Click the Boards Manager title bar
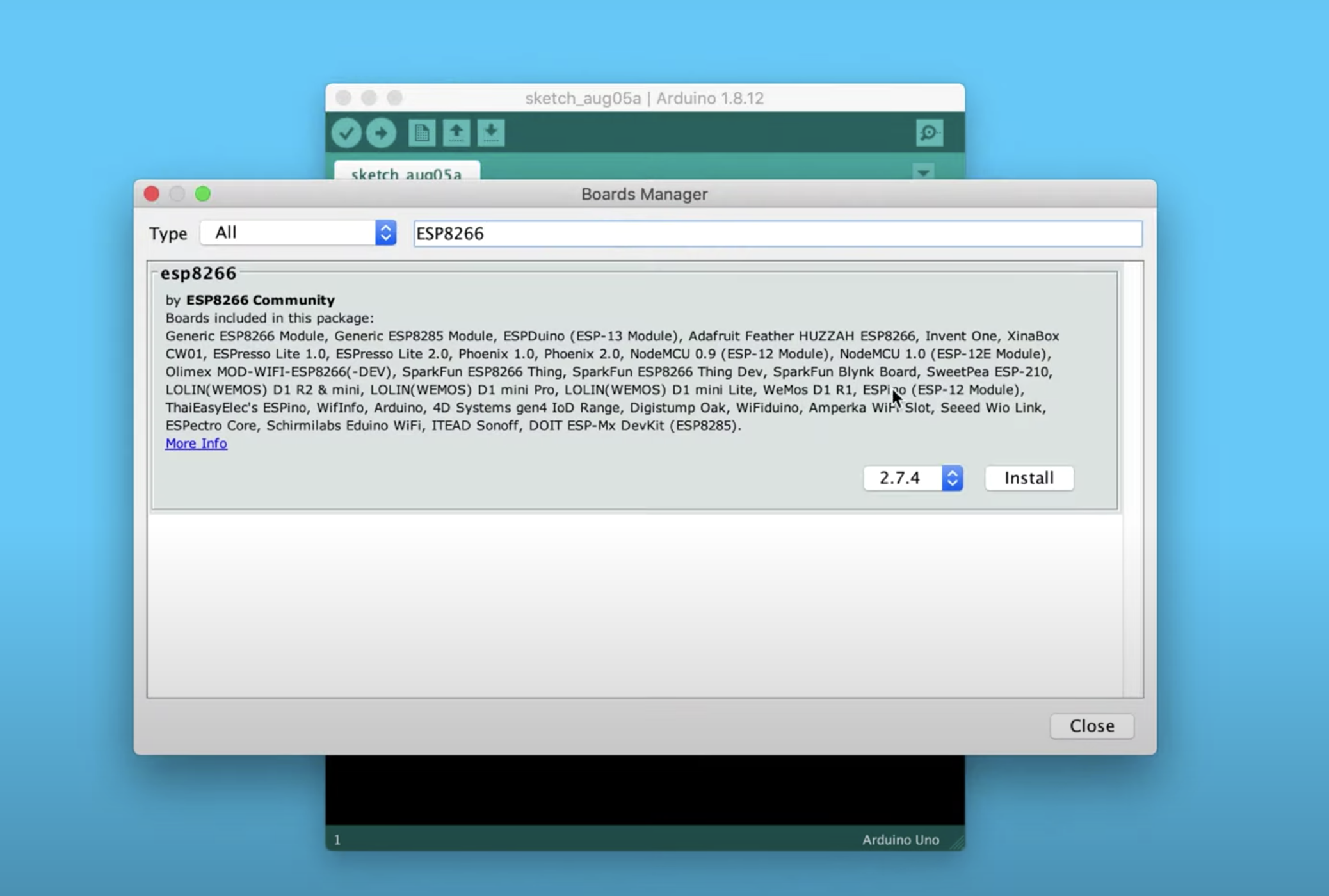The image size is (1329, 896). pos(643,194)
